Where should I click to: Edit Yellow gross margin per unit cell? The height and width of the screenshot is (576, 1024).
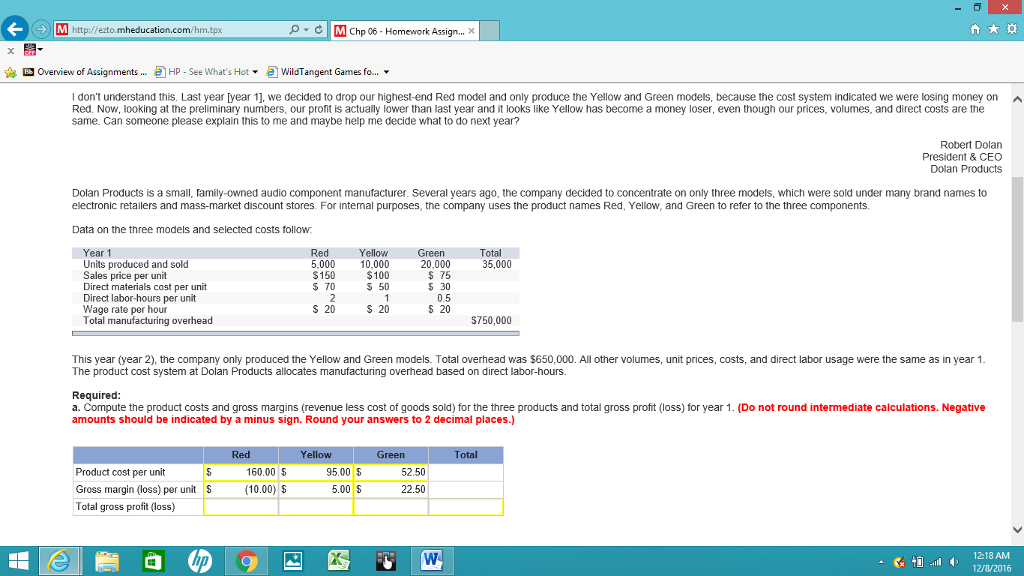(x=316, y=489)
